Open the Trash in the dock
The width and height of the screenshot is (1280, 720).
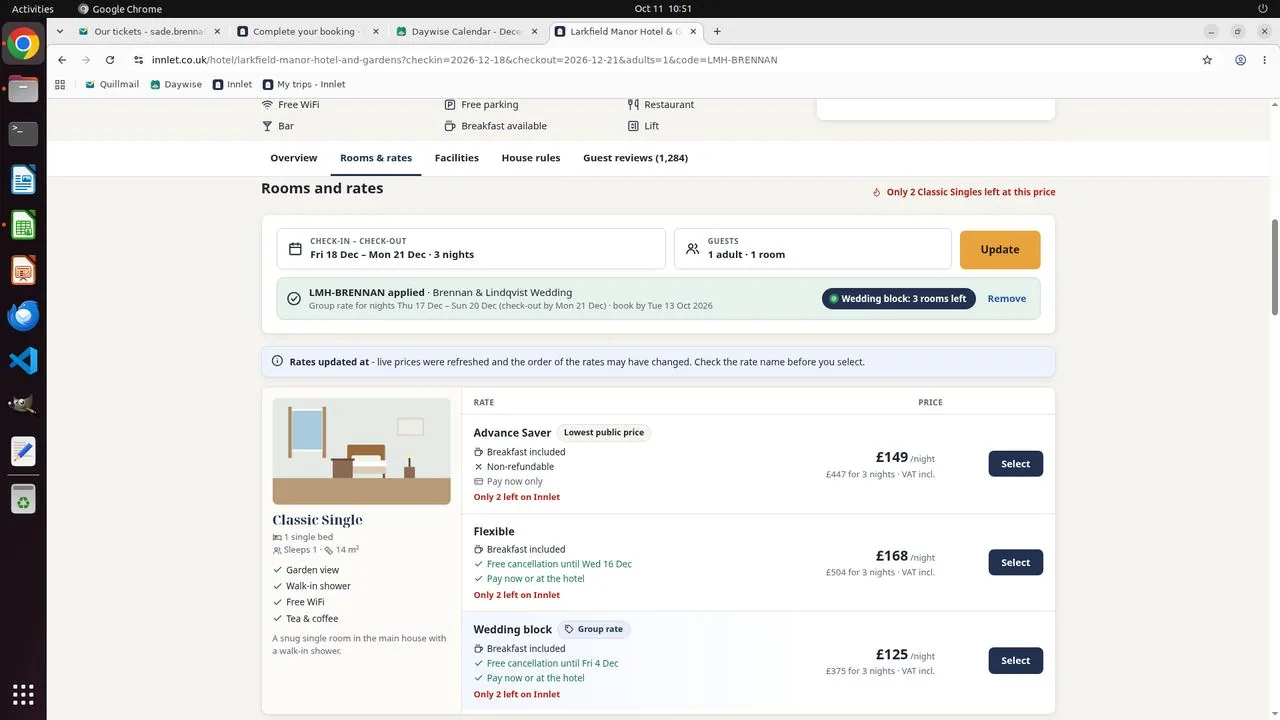tap(23, 498)
